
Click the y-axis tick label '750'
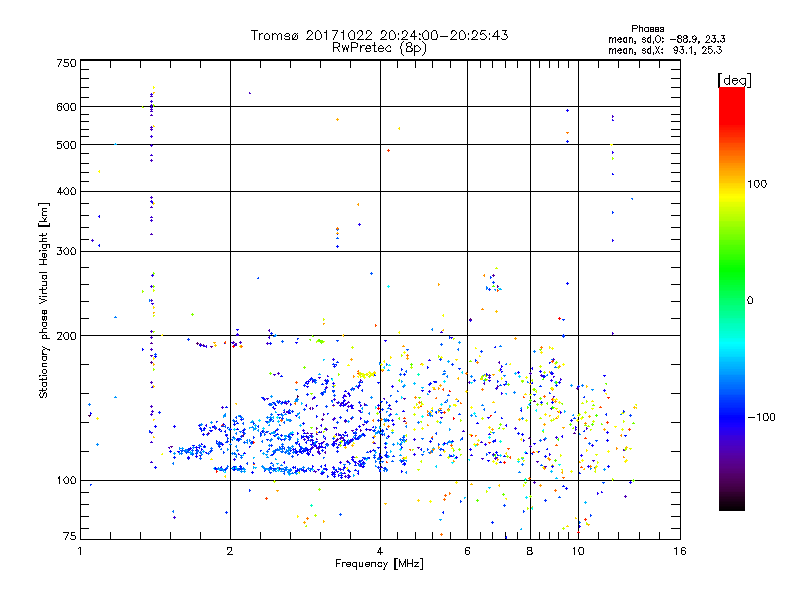click(x=66, y=63)
